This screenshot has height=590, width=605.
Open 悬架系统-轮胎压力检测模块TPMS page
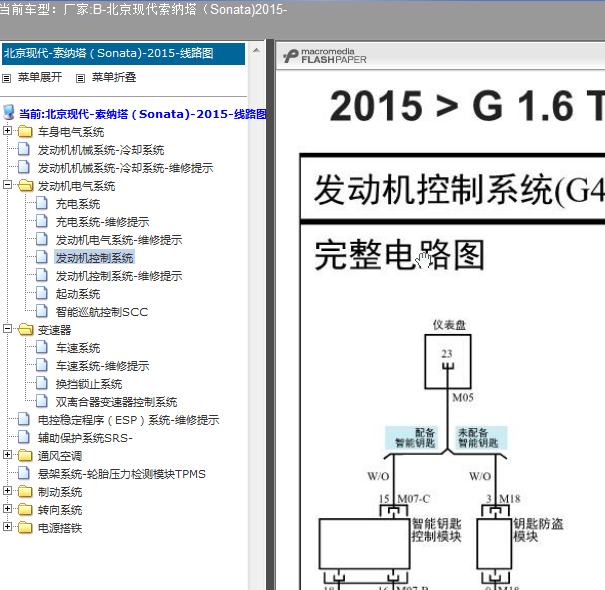[x=122, y=474]
